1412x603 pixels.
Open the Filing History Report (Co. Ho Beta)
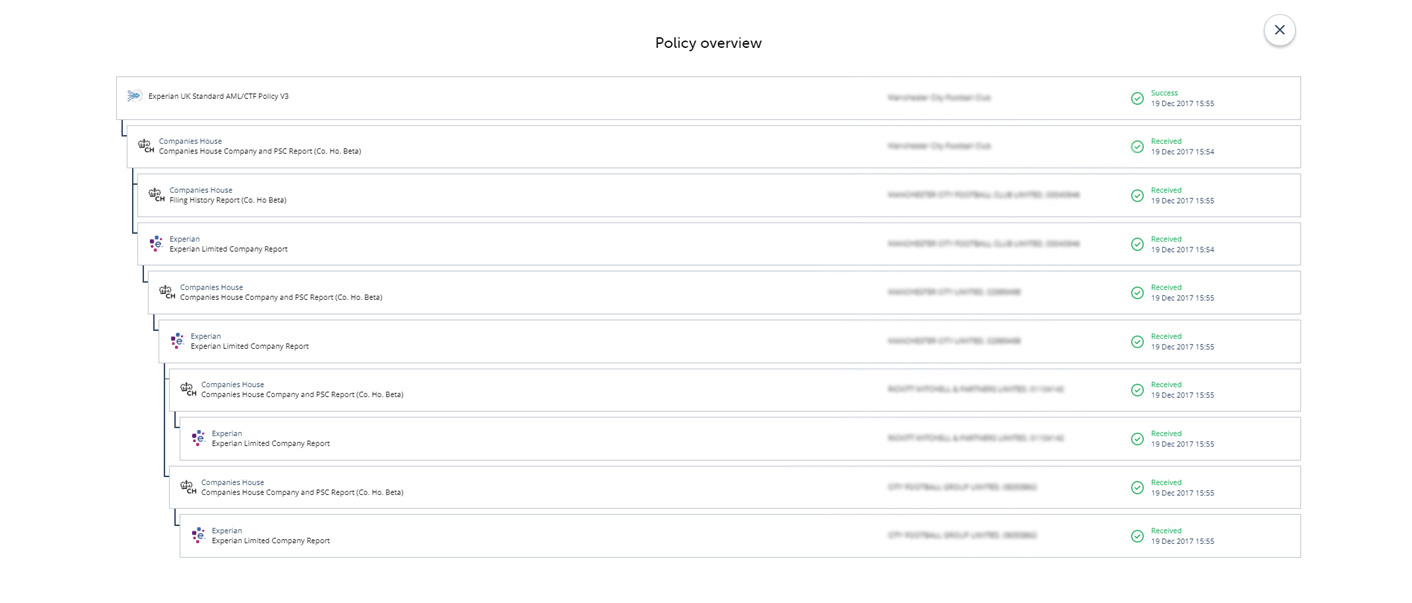[719, 195]
